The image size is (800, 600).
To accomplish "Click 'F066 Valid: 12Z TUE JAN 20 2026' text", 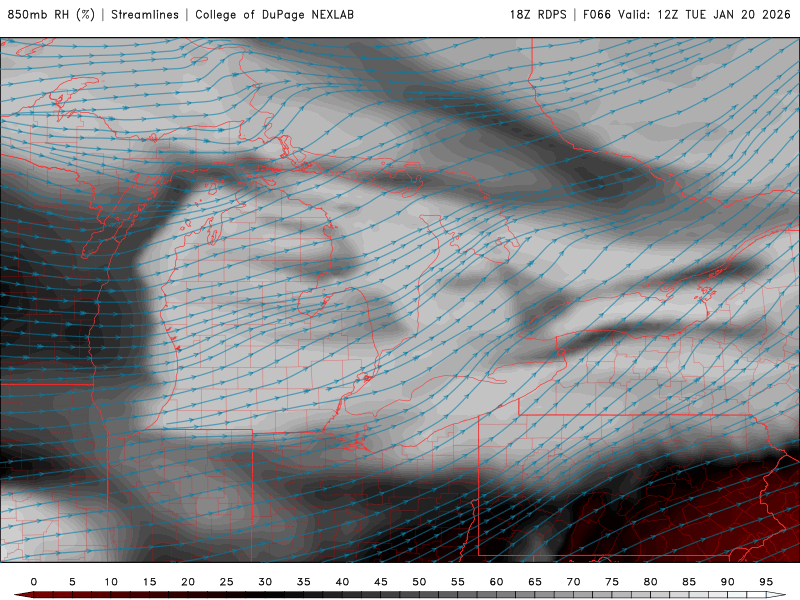I will tap(687, 15).
